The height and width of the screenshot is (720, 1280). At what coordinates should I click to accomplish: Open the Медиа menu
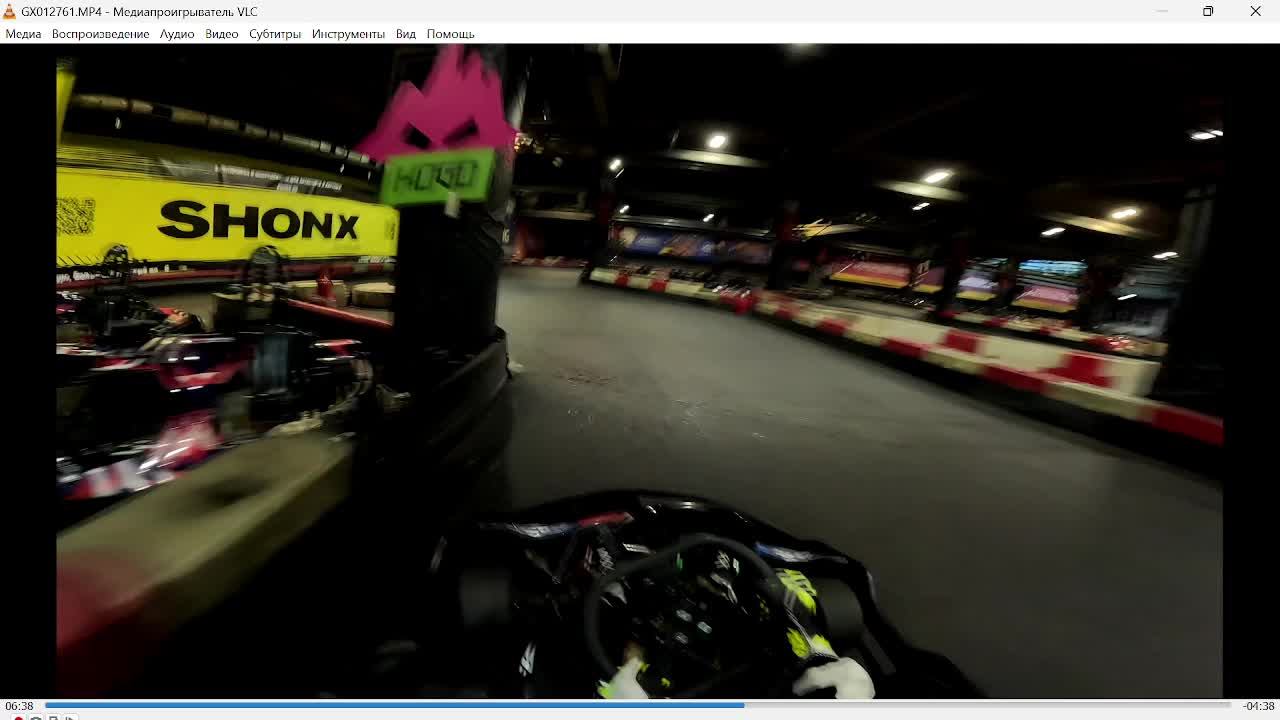pyautogui.click(x=23, y=34)
